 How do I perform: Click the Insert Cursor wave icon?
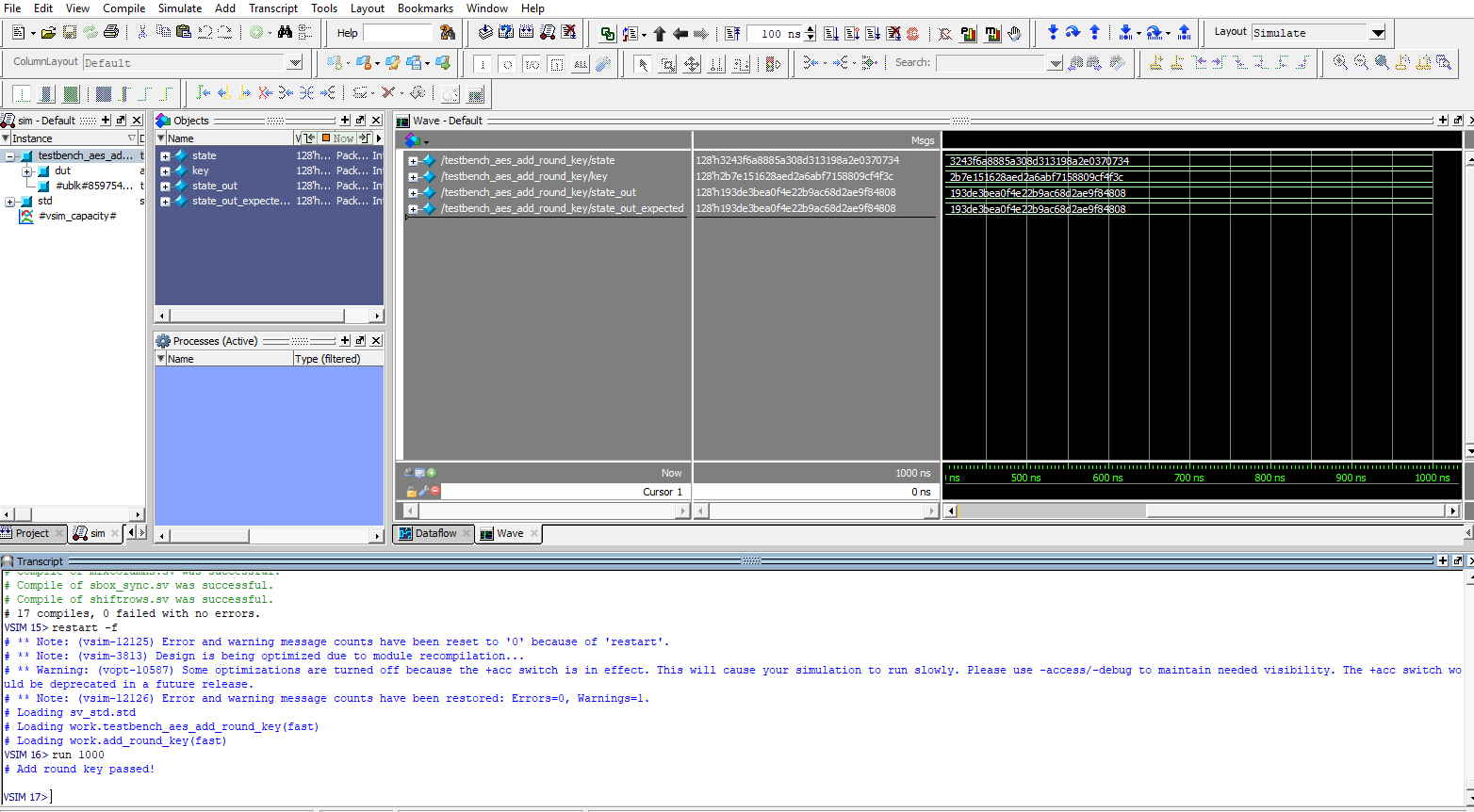(1156, 63)
